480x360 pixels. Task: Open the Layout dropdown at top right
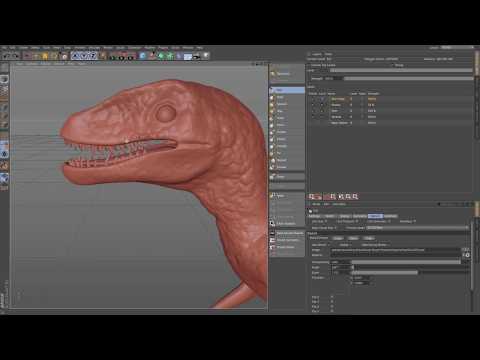click(x=457, y=48)
